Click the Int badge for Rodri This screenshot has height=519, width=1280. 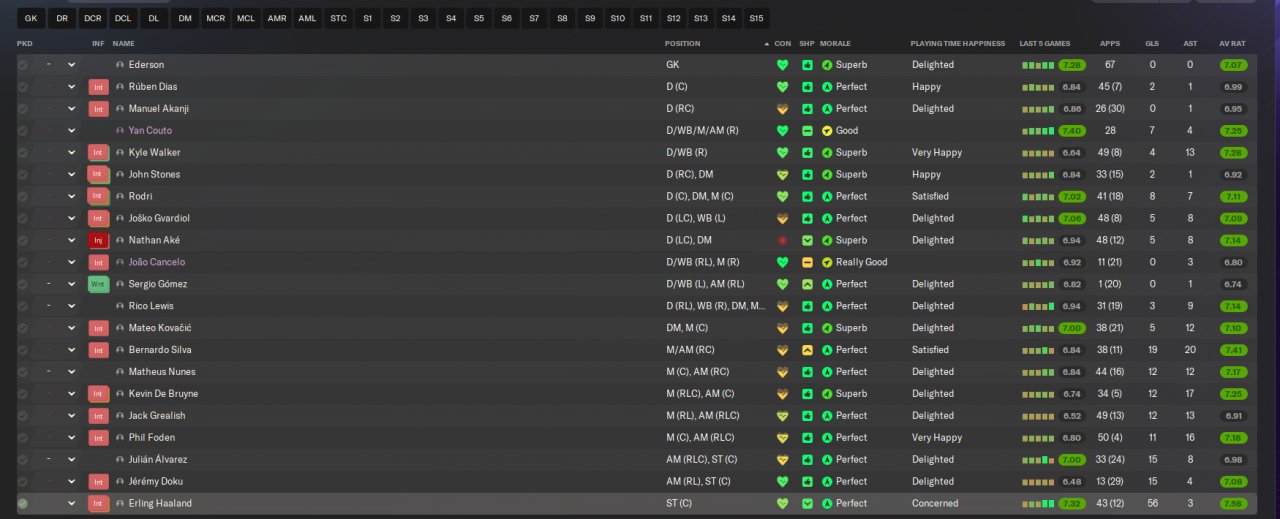tap(98, 196)
